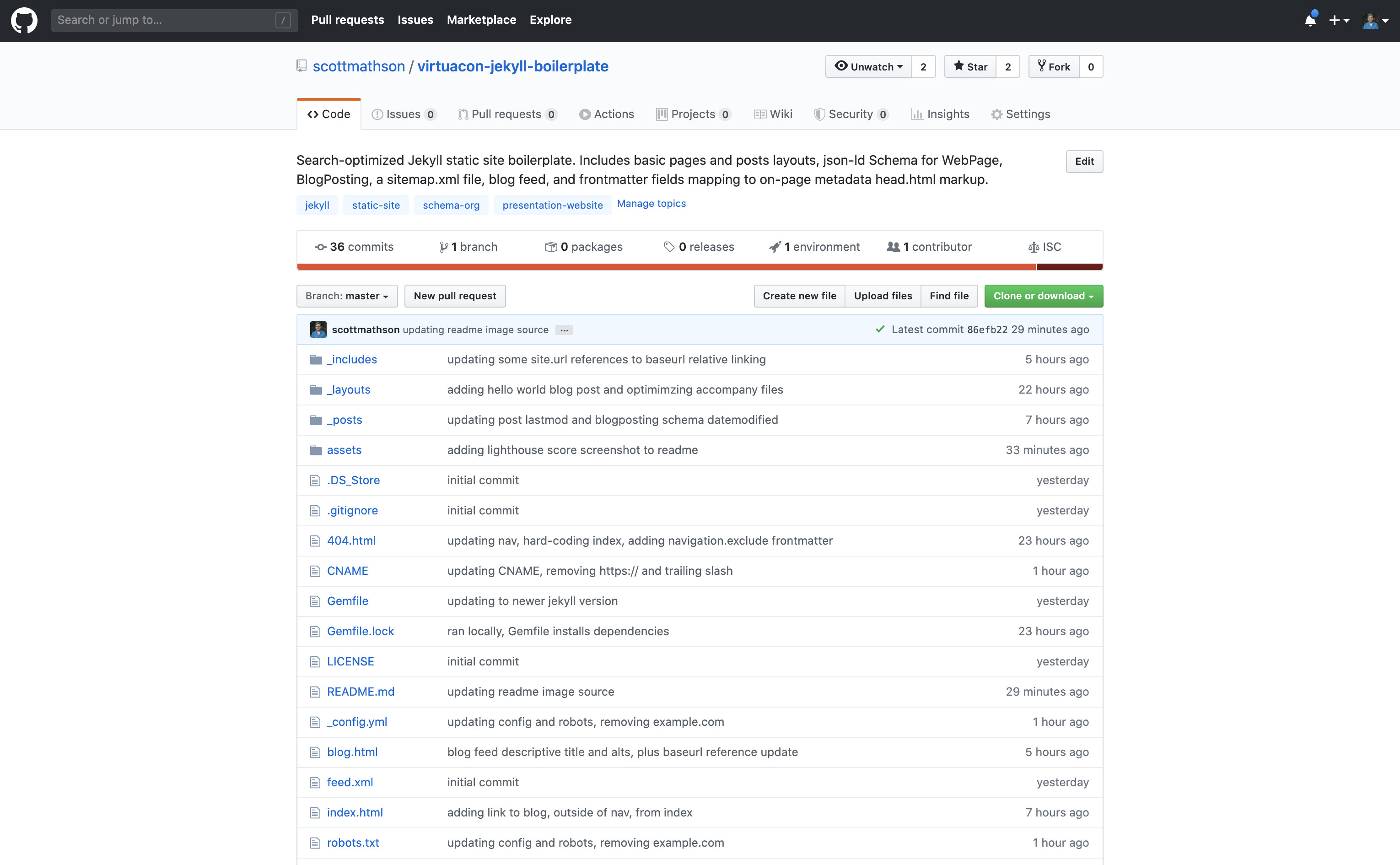1400x865 pixels.
Task: Open the Insights tab
Action: 940,114
